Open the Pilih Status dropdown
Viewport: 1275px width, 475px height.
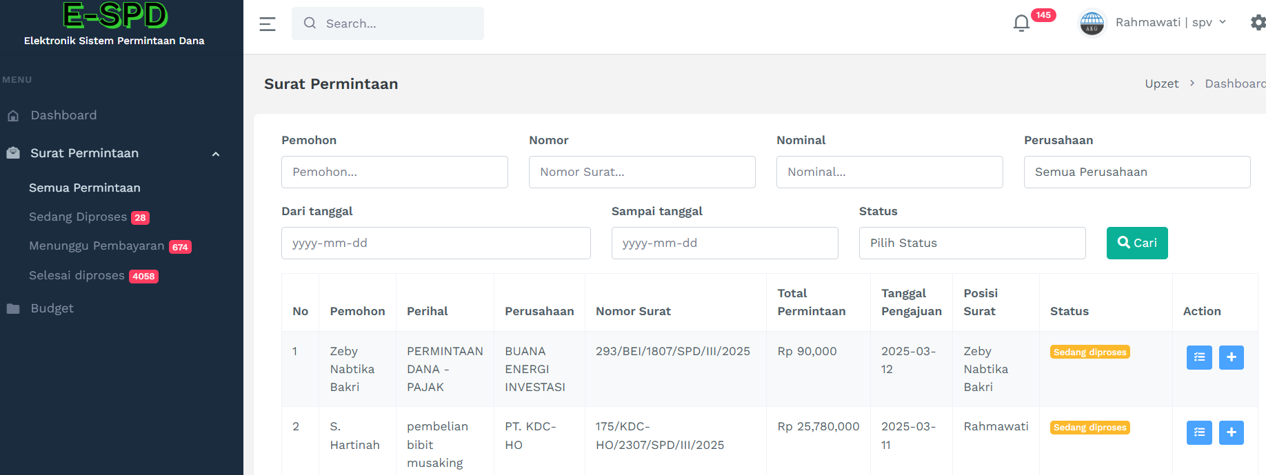click(x=972, y=243)
